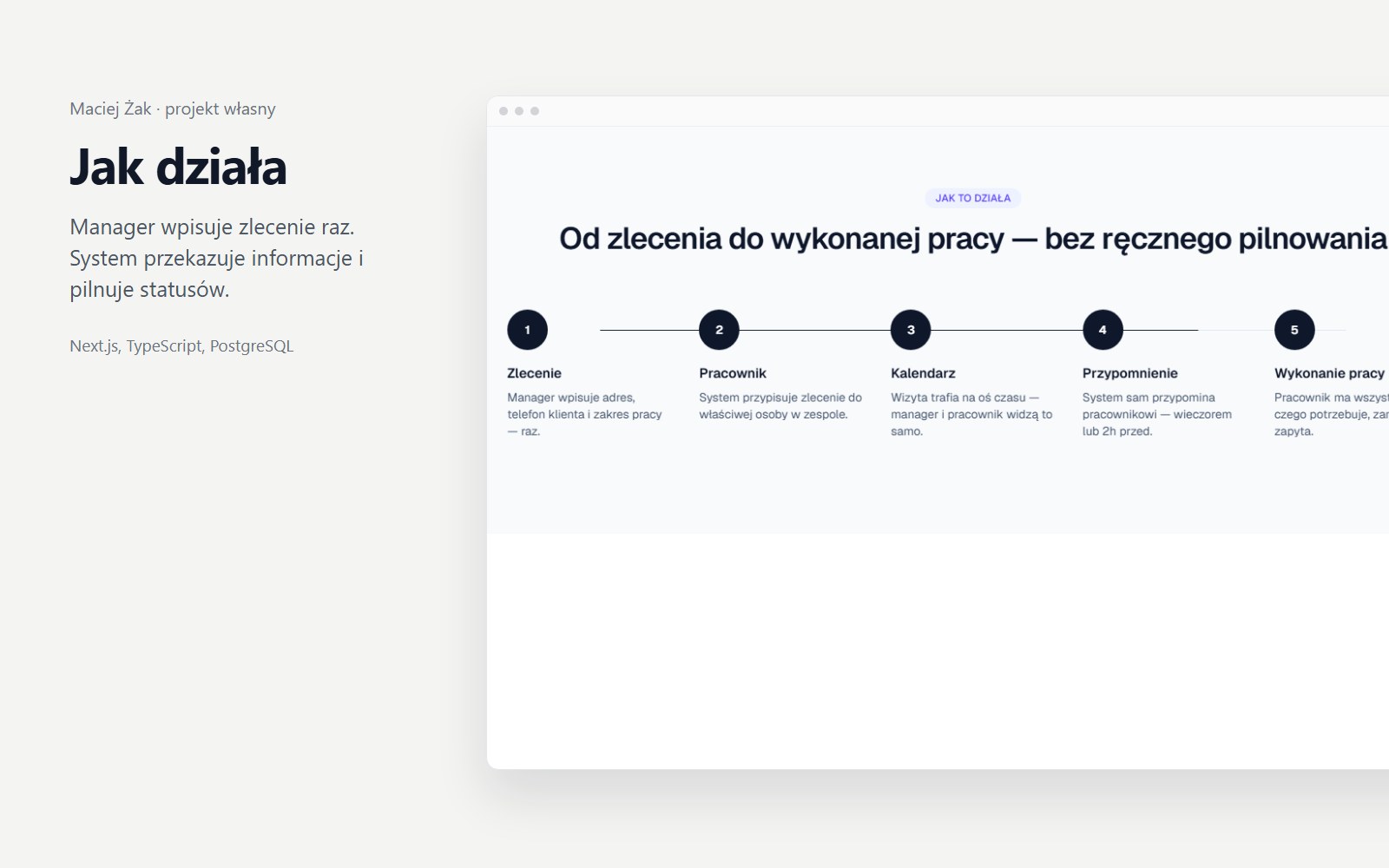1389x868 pixels.
Task: Click step 4 circle above Przypomnienie
Action: point(1103,330)
